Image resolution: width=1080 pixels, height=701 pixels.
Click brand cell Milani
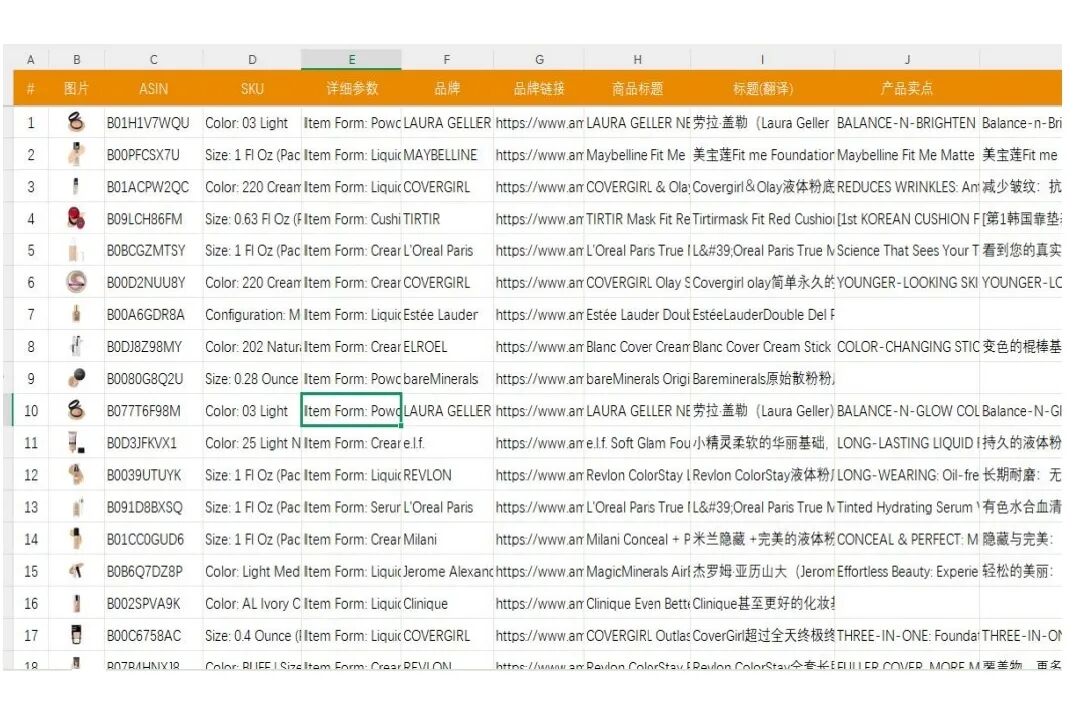448,539
